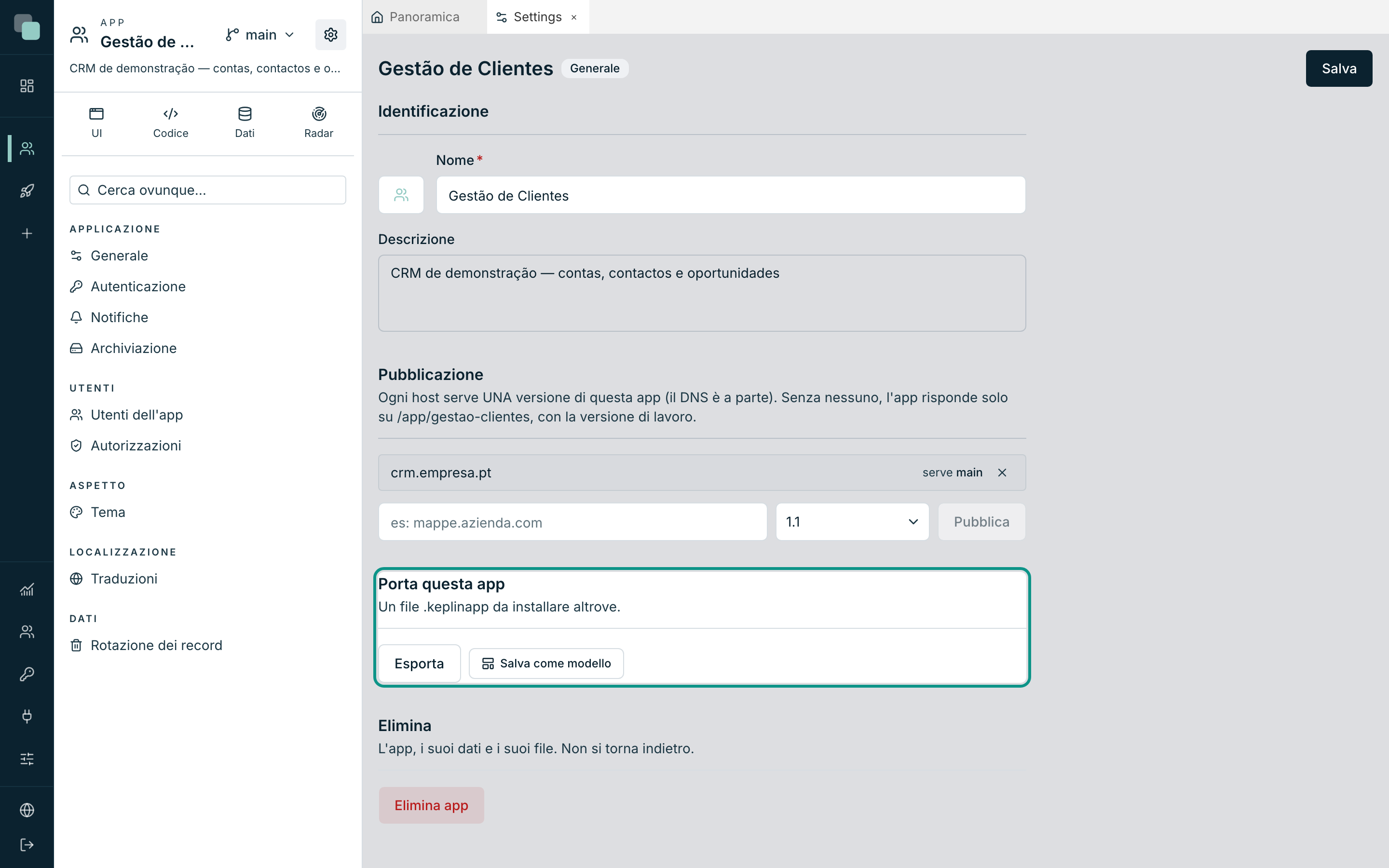This screenshot has height=868, width=1389.
Task: Close the Settings tab
Action: (x=574, y=17)
